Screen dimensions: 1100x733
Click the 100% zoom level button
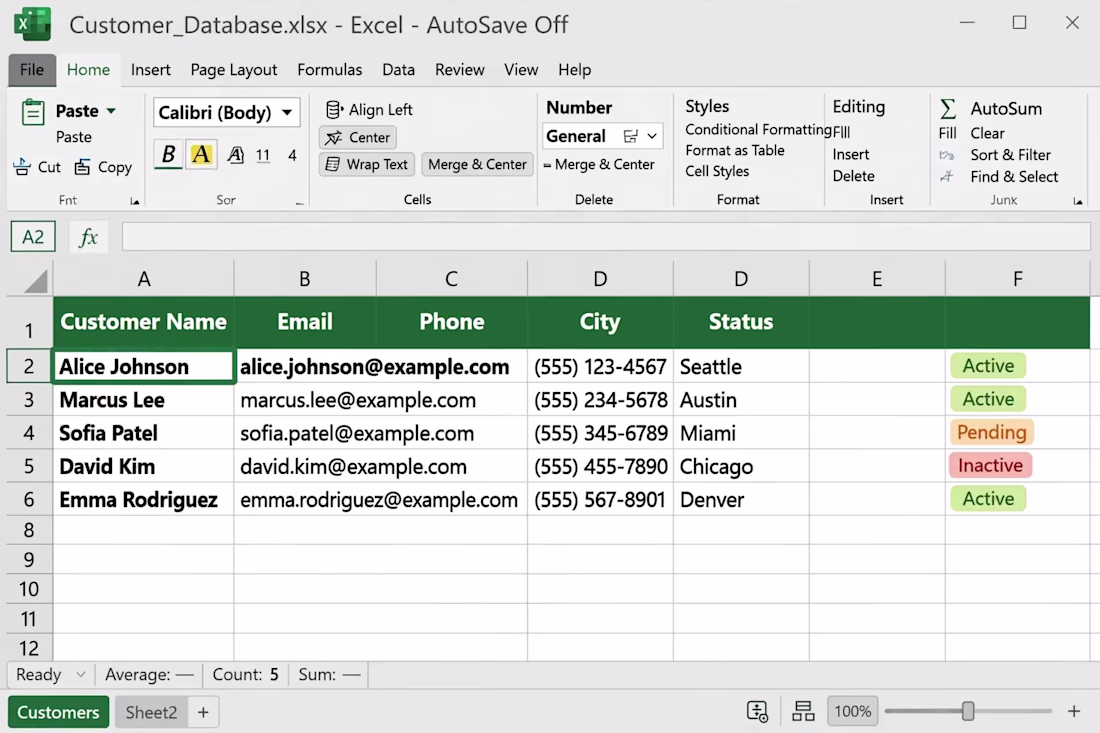click(x=852, y=711)
